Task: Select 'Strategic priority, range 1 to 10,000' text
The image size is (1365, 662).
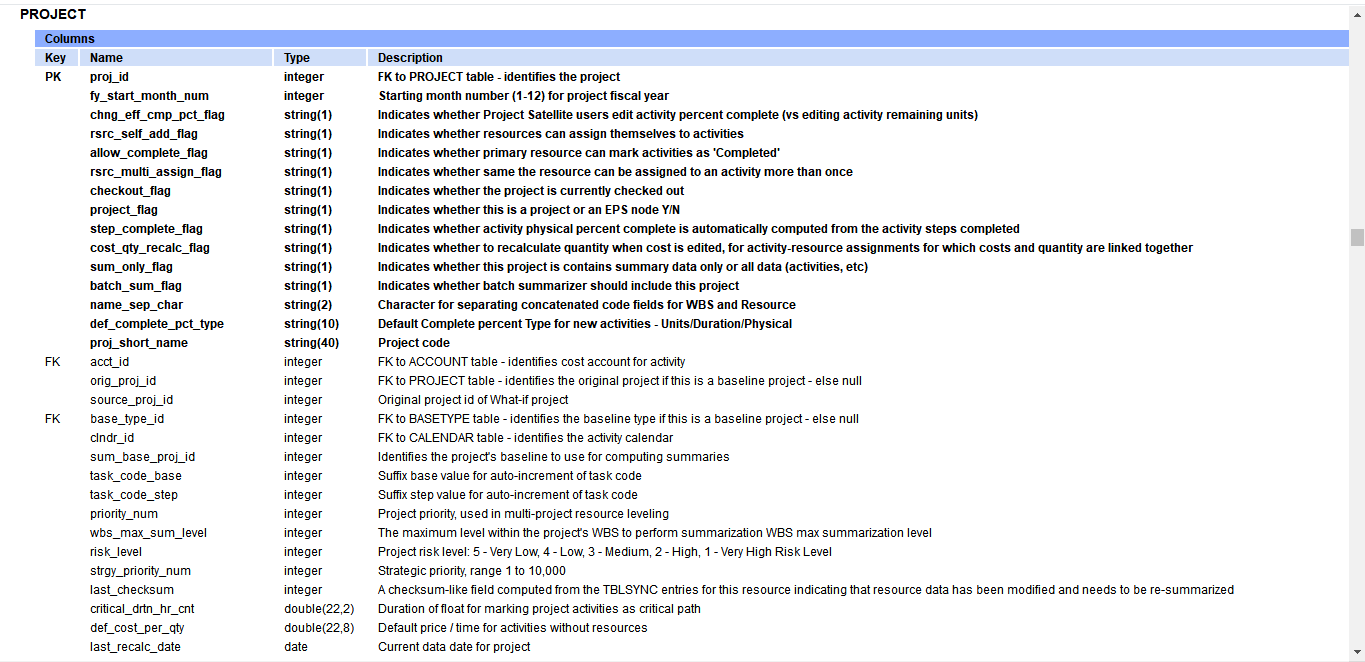Action: pos(472,571)
